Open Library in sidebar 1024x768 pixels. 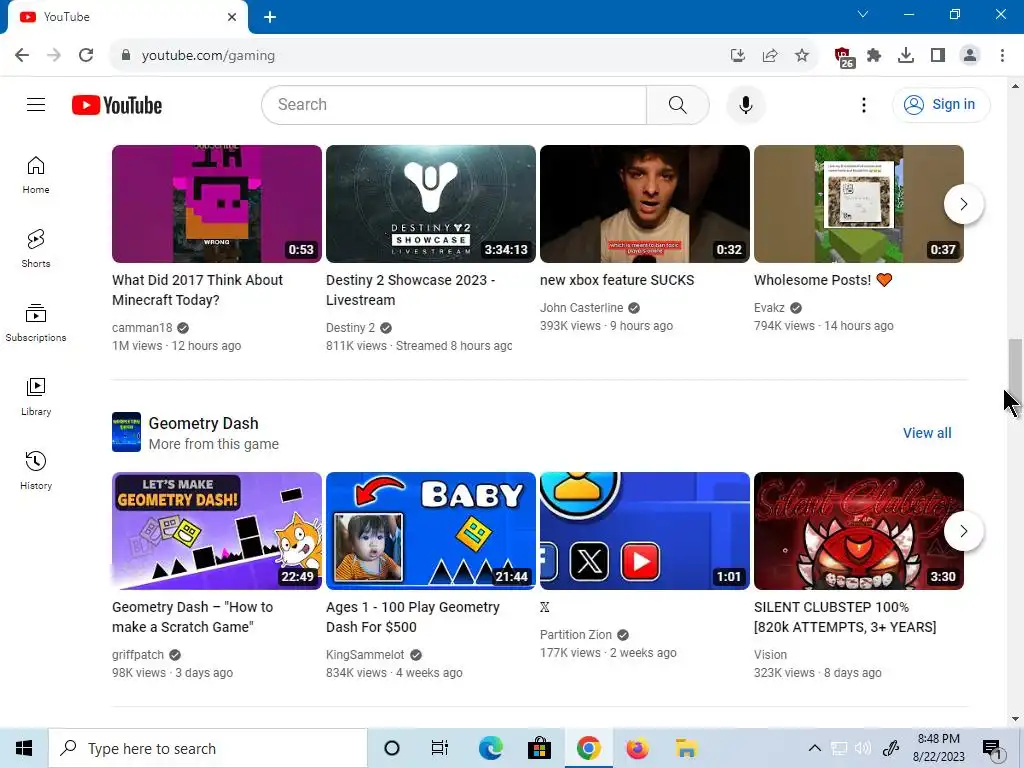pyautogui.click(x=36, y=396)
